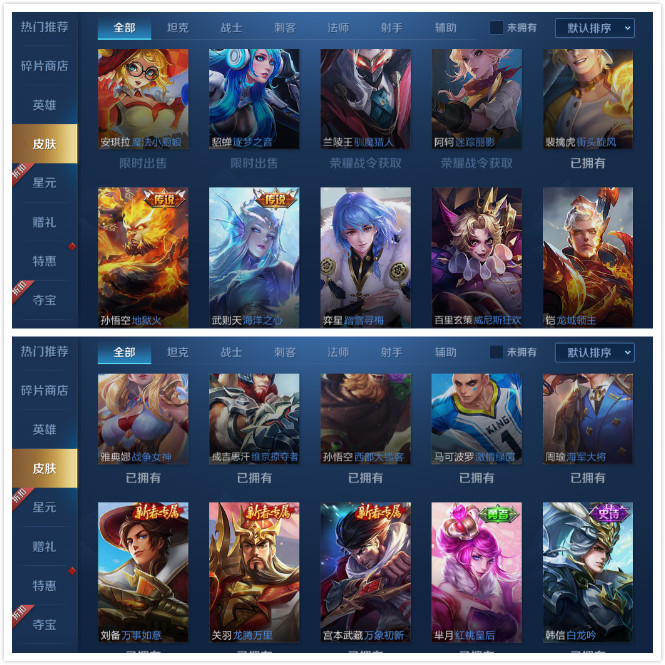Select 貂蝉 逐梦之音 skin card
This screenshot has width=665, height=665.
coord(254,99)
